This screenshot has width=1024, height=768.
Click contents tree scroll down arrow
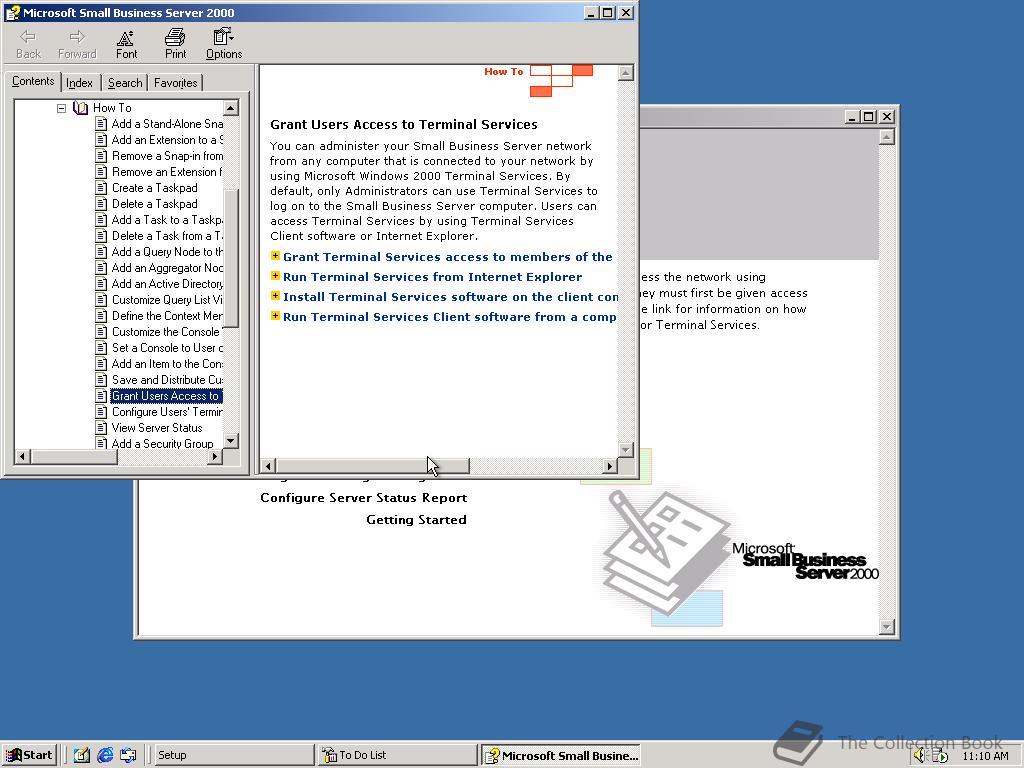point(231,441)
